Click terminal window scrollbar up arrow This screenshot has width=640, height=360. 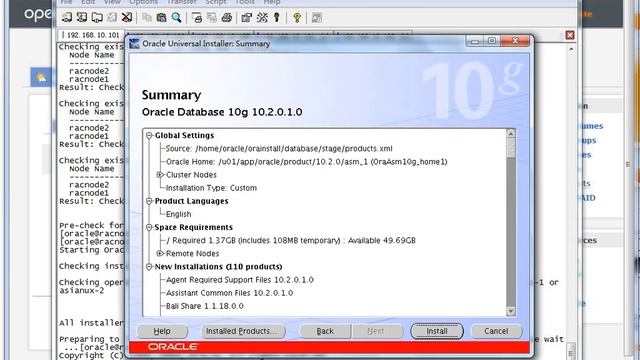571,49
